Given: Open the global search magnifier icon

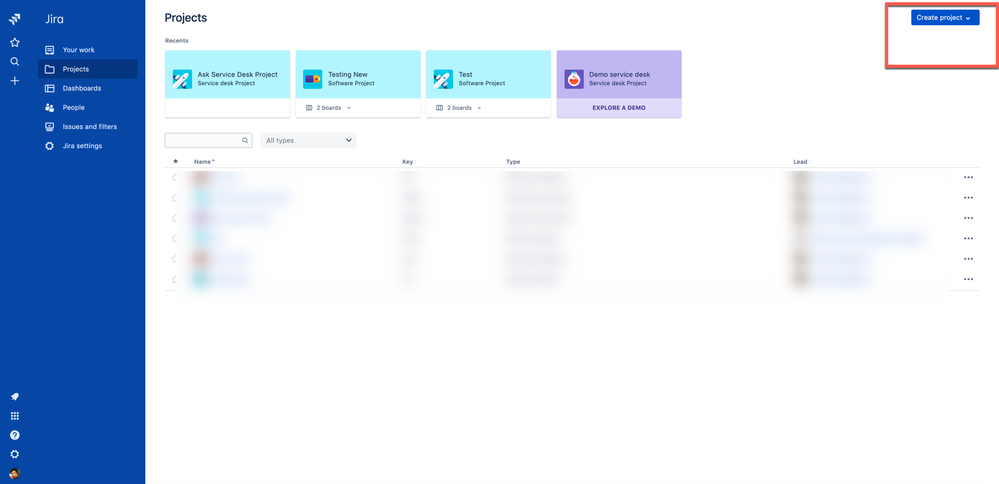Looking at the screenshot, I should 15,62.
